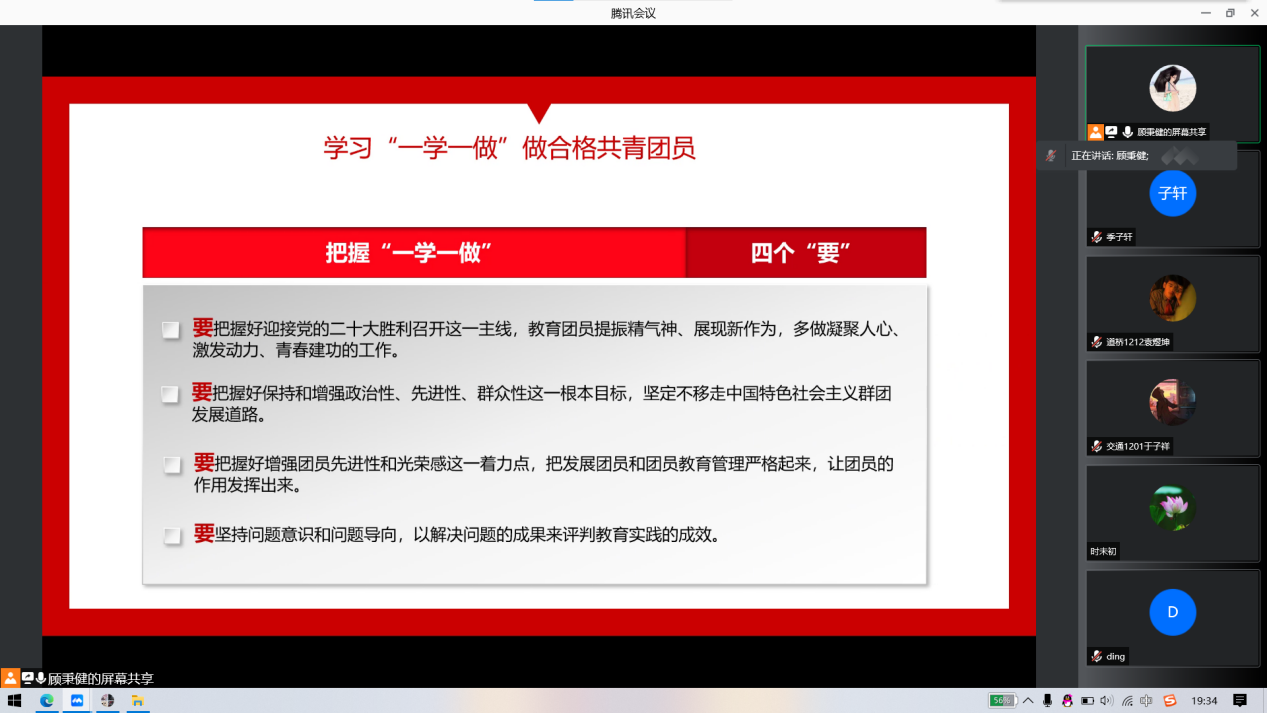Click the battery percentage indicator in the taskbar
Viewport: 1267px width, 713px height.
tap(1002, 701)
